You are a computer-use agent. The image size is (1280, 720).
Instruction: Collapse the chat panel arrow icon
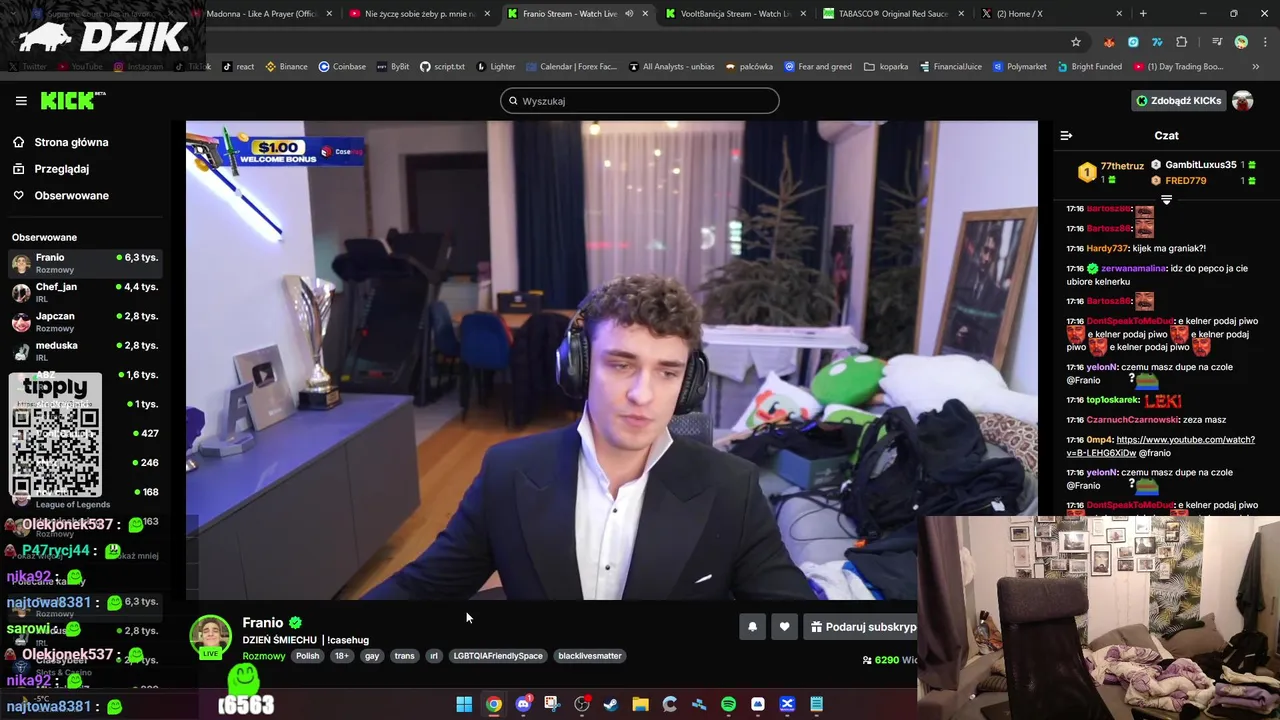point(1066,135)
